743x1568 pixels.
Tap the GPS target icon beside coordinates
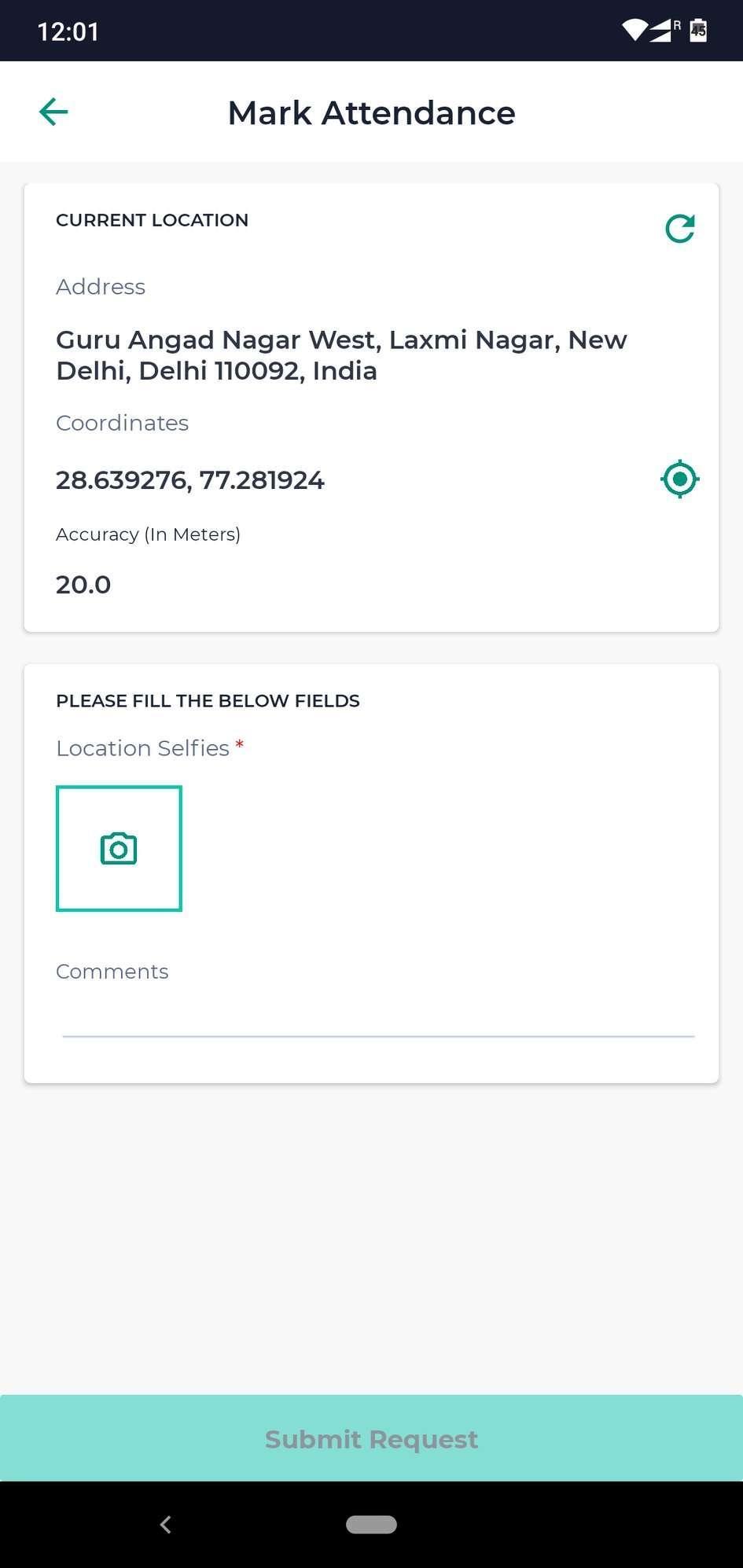[680, 479]
